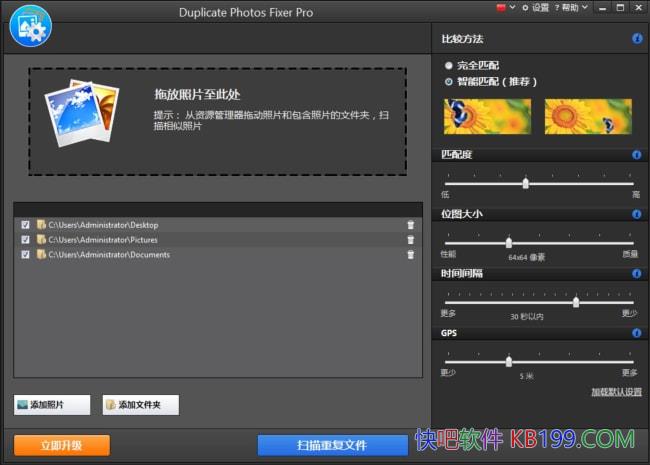The width and height of the screenshot is (650, 465).
Task: Click the 添加照片 button
Action: (52, 405)
